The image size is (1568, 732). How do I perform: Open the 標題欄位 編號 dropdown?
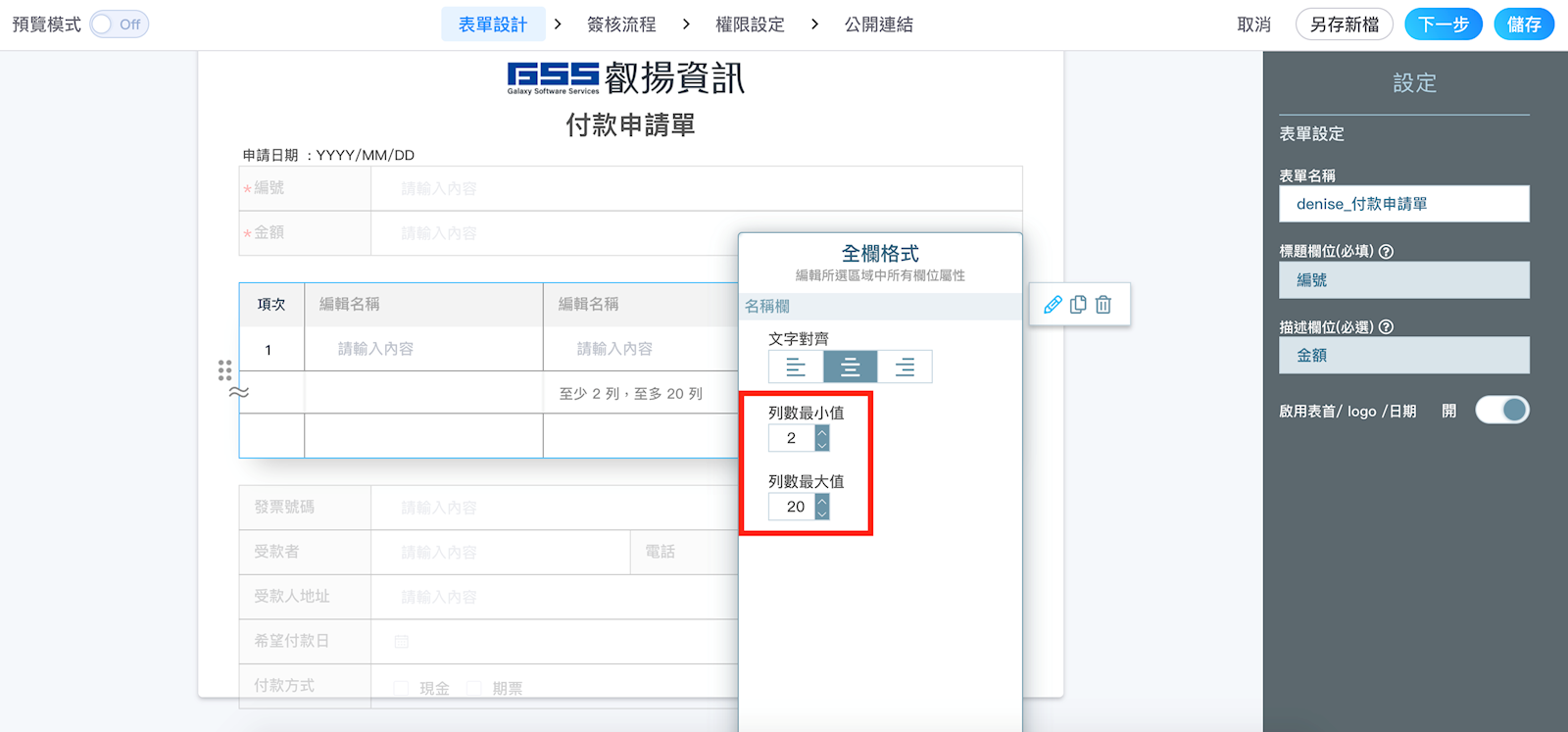click(x=1403, y=280)
